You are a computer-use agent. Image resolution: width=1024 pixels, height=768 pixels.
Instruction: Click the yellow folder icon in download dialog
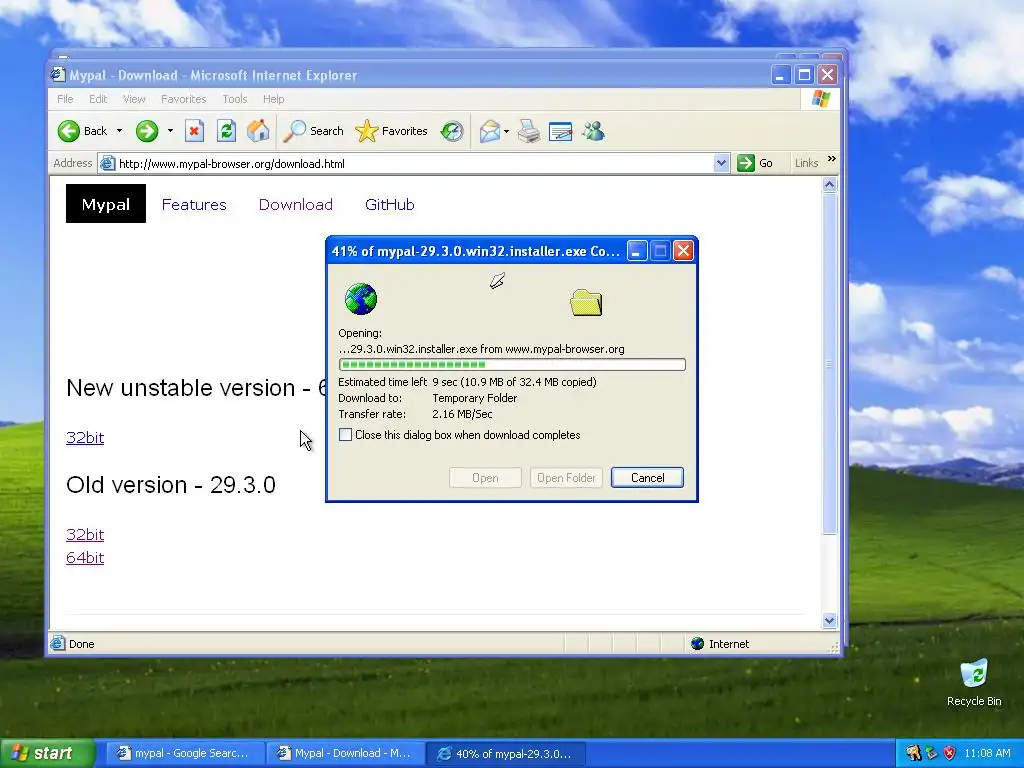(x=586, y=302)
